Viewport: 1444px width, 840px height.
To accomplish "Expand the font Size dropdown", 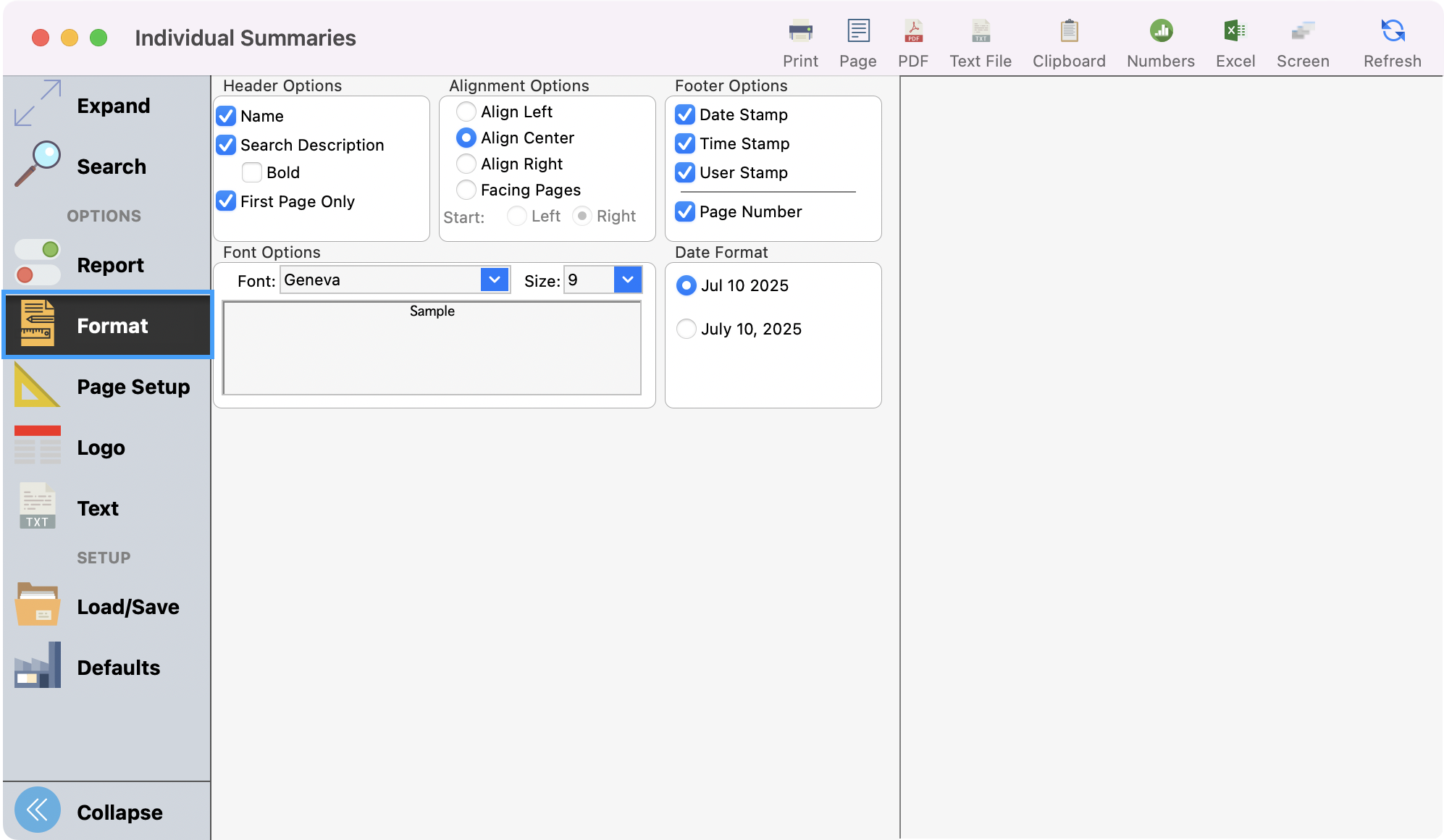I will click(627, 280).
